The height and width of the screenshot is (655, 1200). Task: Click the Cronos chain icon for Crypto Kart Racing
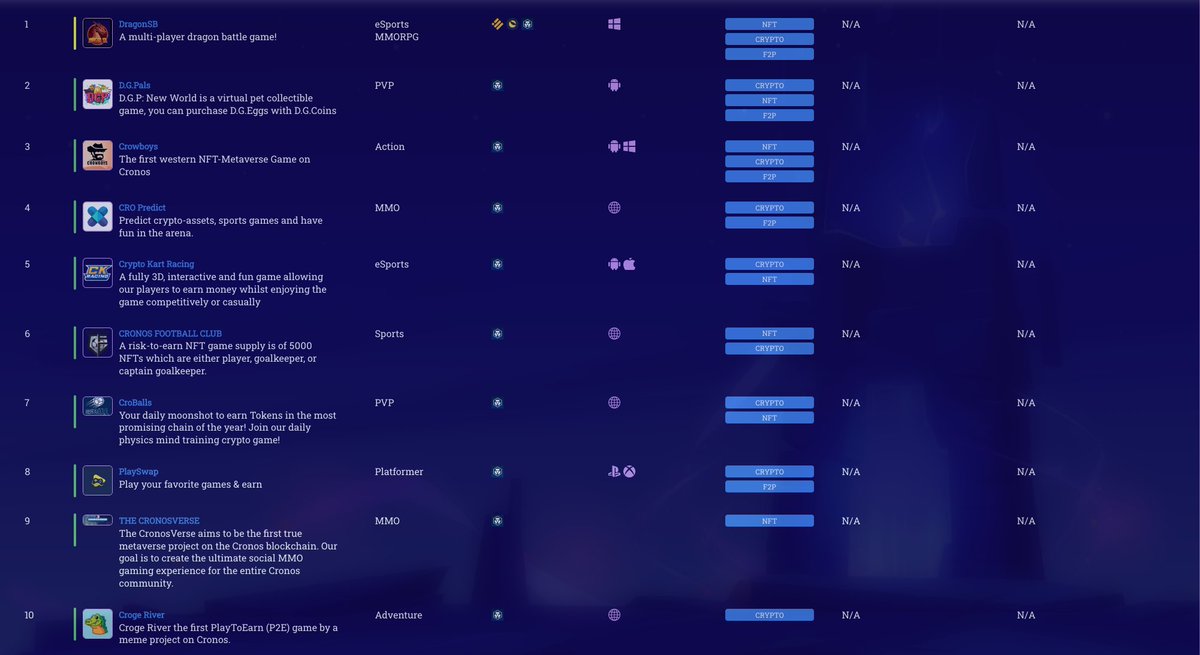click(497, 264)
